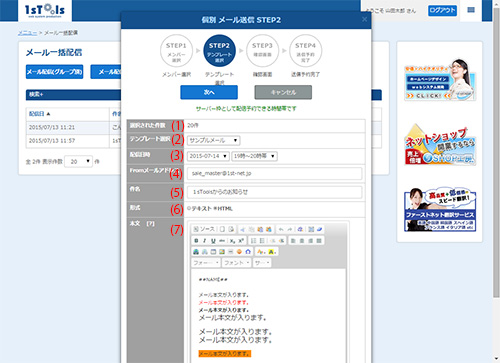Center align text in the editor
Image resolution: width=500 pixels, height=363 pixels.
302,241
